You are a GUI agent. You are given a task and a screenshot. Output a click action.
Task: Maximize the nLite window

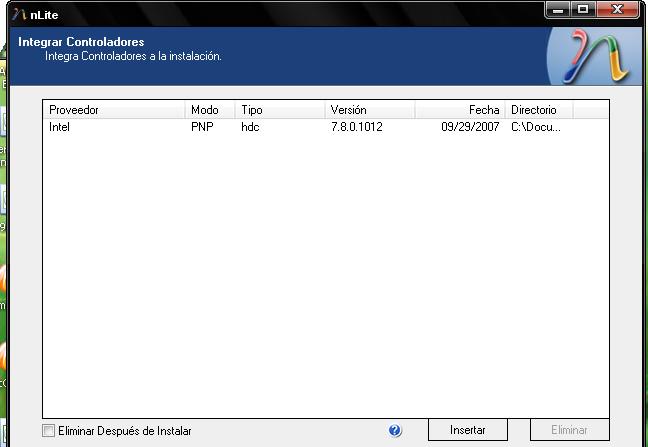pos(583,10)
